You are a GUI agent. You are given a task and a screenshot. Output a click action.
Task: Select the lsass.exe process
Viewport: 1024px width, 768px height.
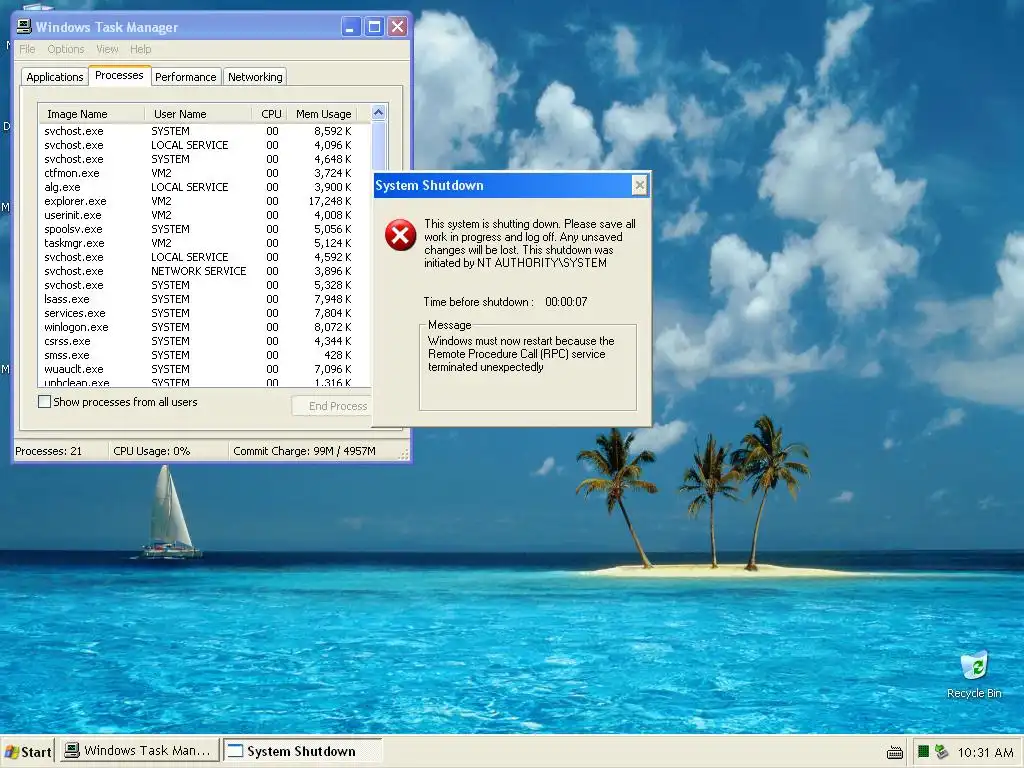point(204,299)
